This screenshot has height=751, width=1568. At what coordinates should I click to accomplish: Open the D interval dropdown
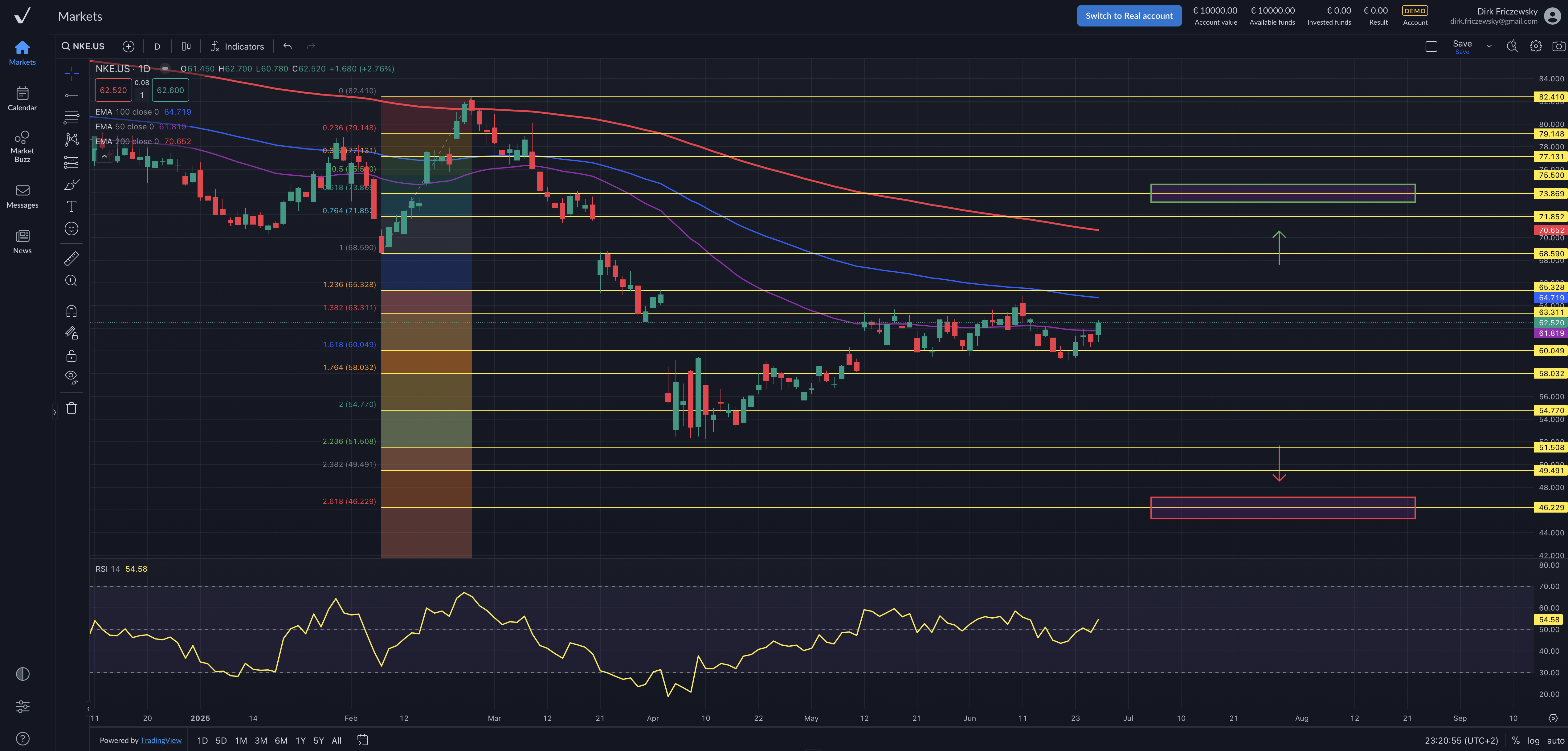(157, 46)
